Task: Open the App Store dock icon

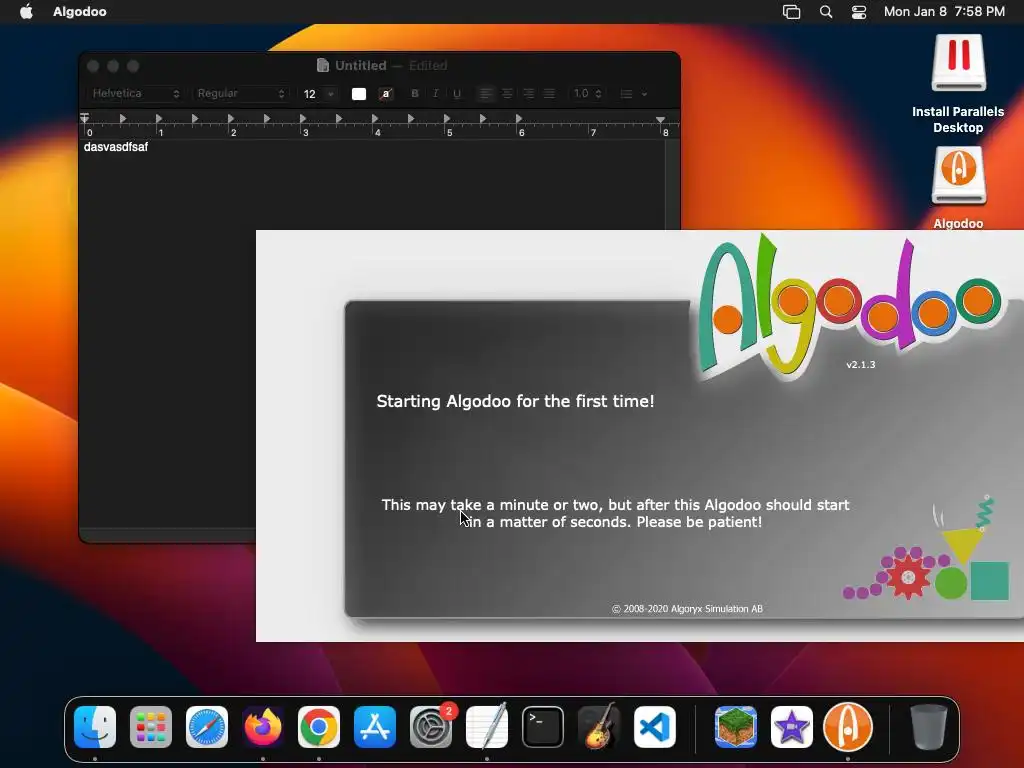Action: 375,727
